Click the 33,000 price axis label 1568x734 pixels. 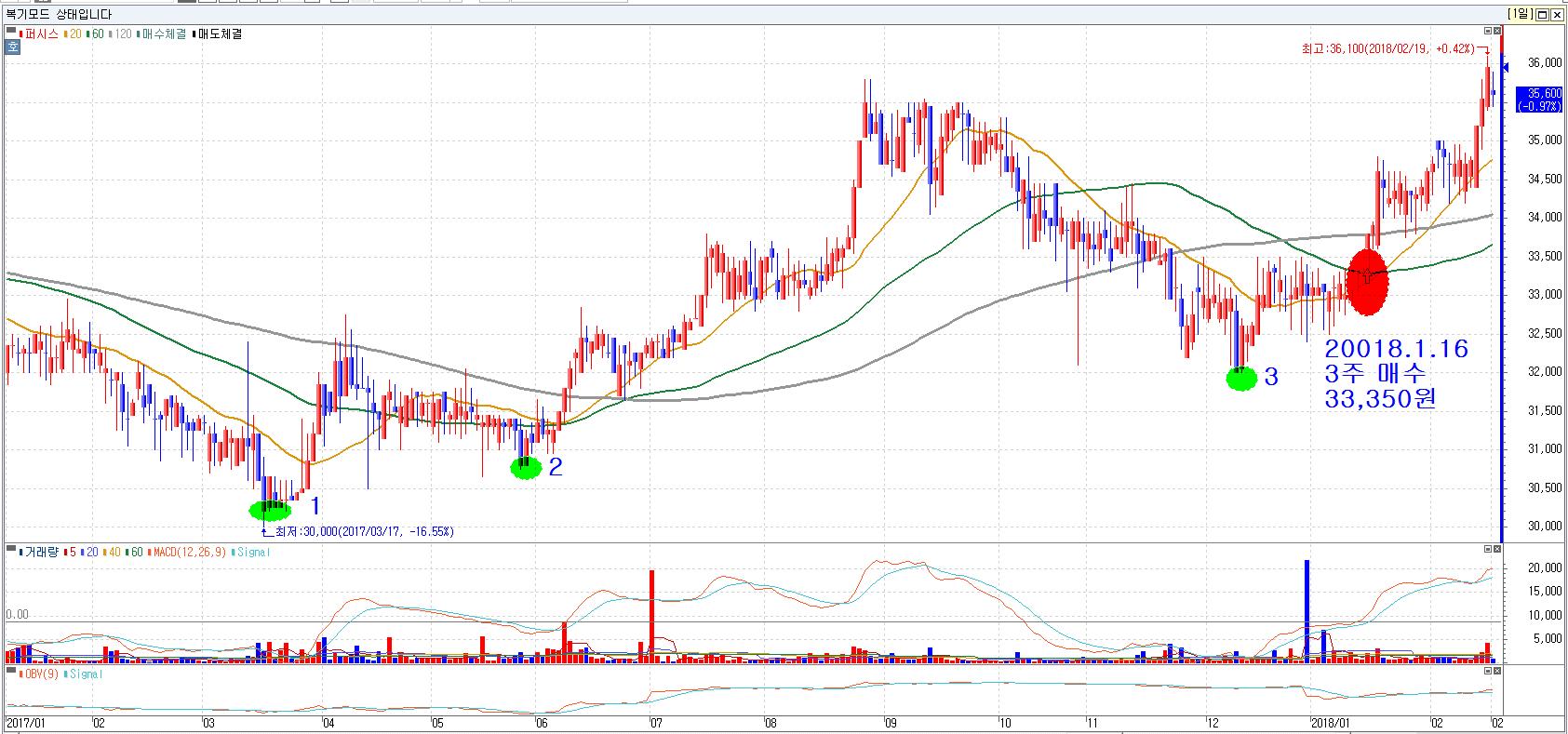tap(1543, 295)
